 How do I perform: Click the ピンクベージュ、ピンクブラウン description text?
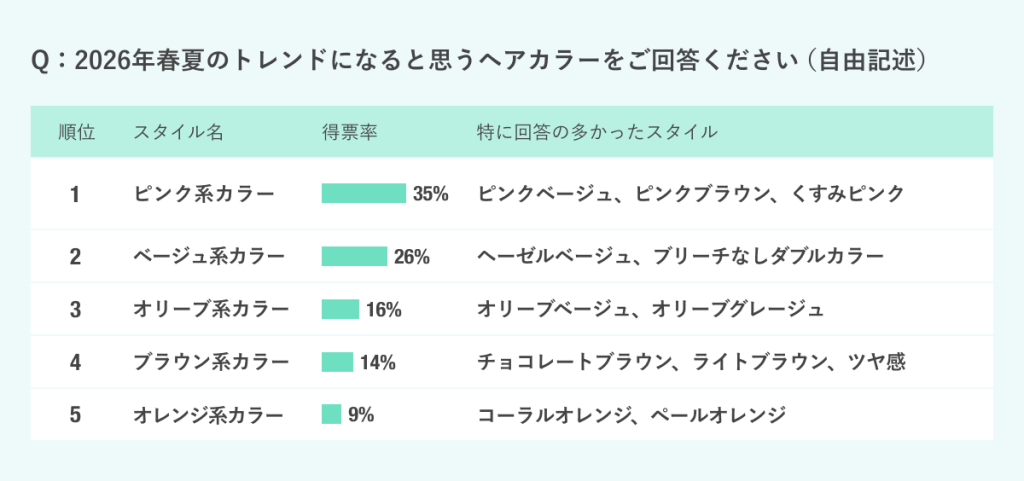[691, 194]
